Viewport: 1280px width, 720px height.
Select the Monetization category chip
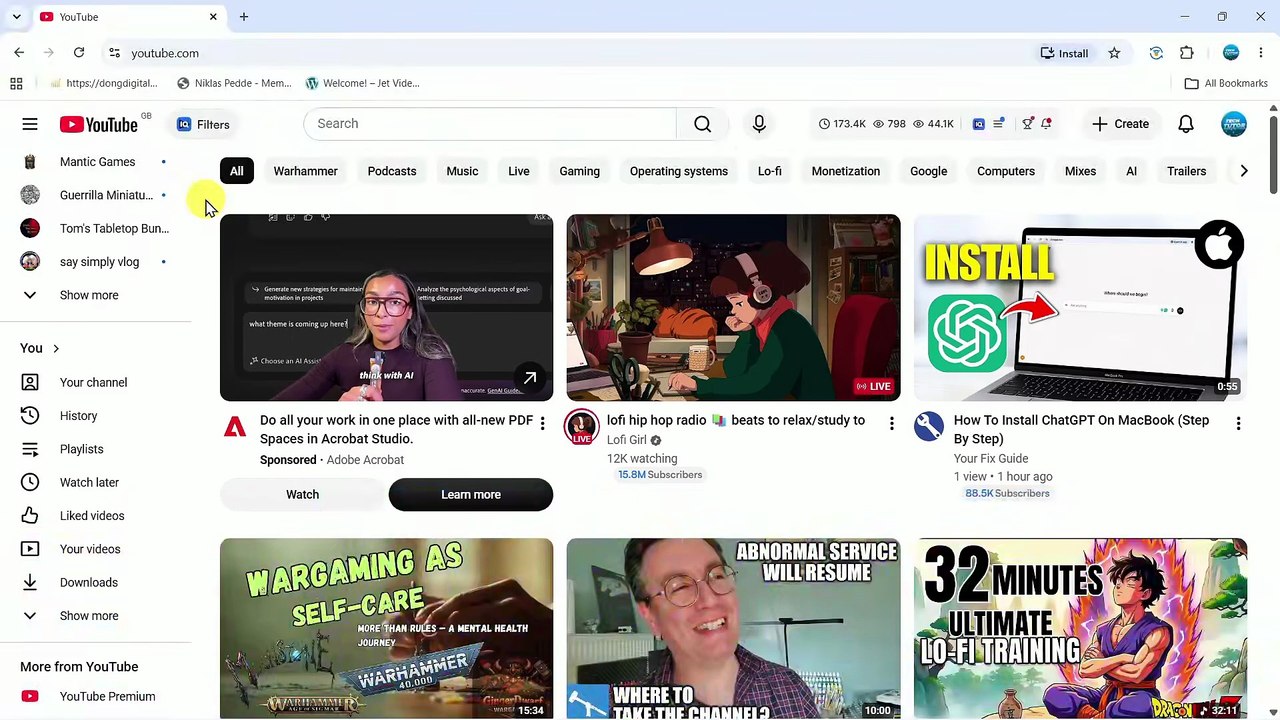[x=846, y=171]
